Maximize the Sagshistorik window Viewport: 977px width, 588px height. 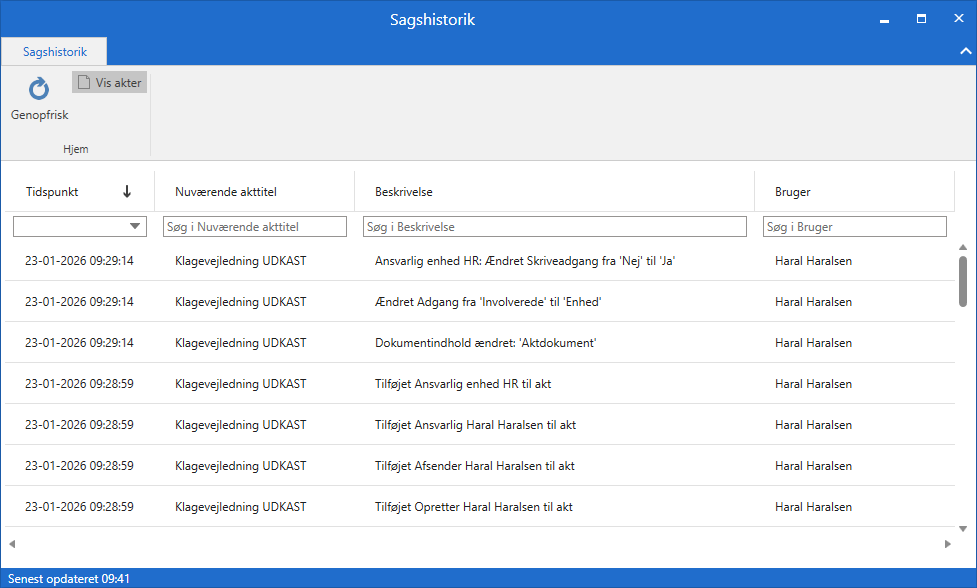tap(921, 19)
